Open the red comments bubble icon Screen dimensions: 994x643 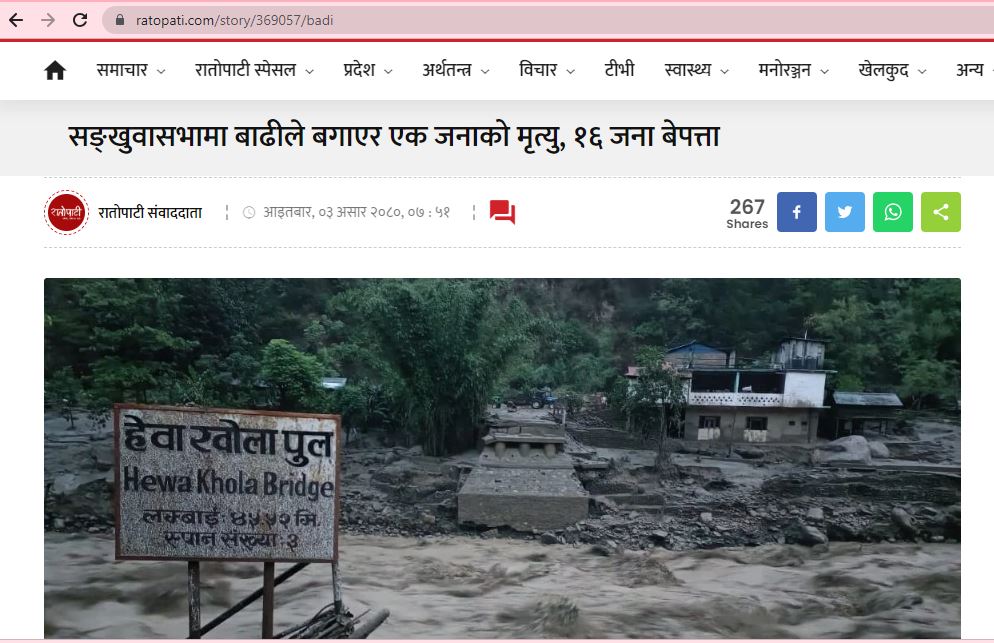click(x=502, y=212)
